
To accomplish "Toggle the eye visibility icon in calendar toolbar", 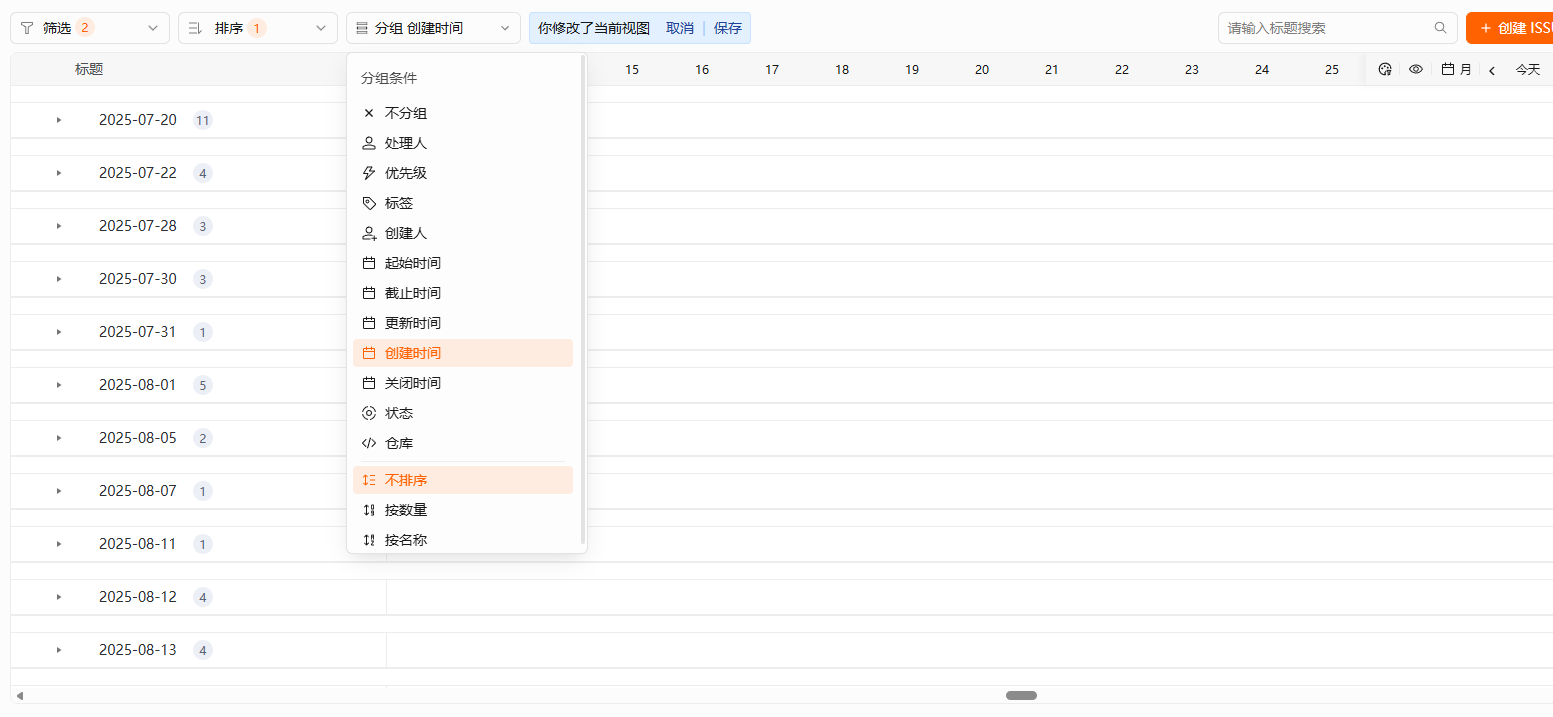I will 1415,69.
